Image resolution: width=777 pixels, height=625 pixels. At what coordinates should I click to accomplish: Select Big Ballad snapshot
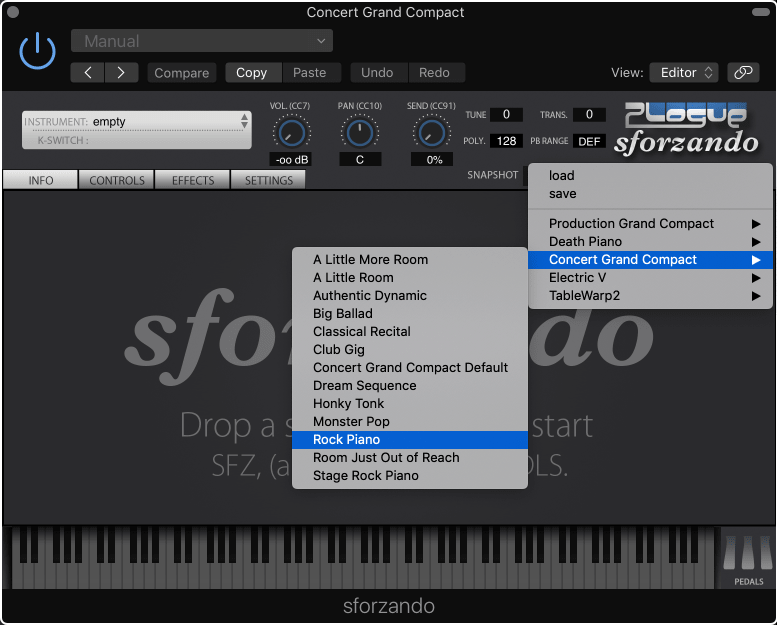click(x=410, y=314)
